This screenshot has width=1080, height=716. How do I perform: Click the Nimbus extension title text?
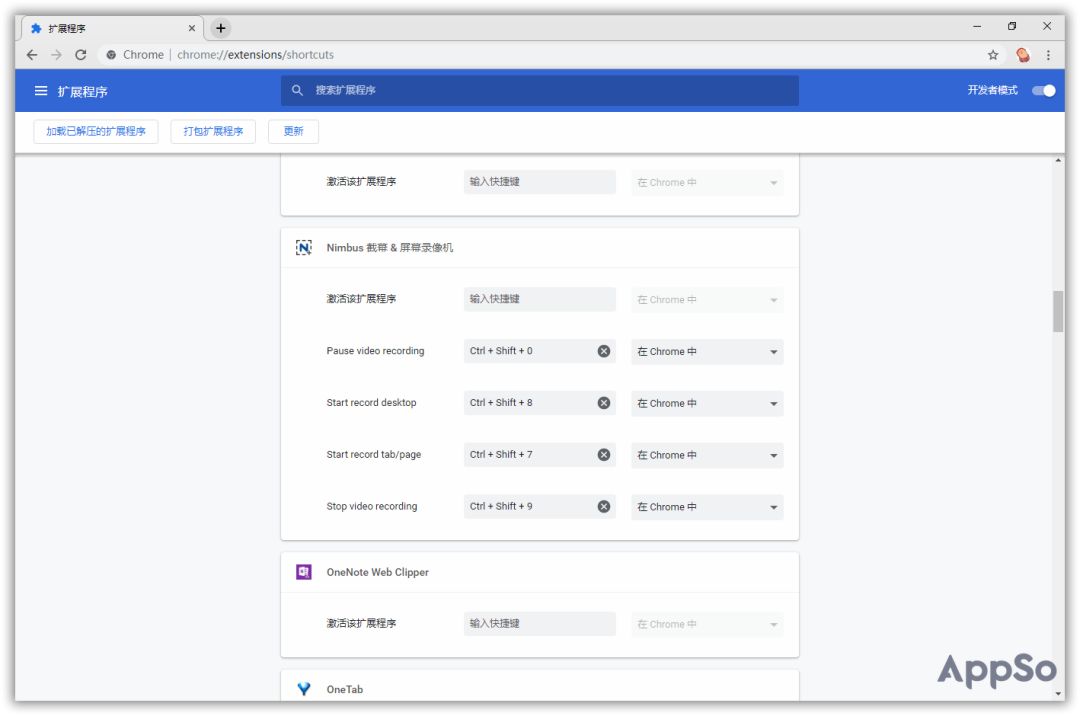[390, 247]
